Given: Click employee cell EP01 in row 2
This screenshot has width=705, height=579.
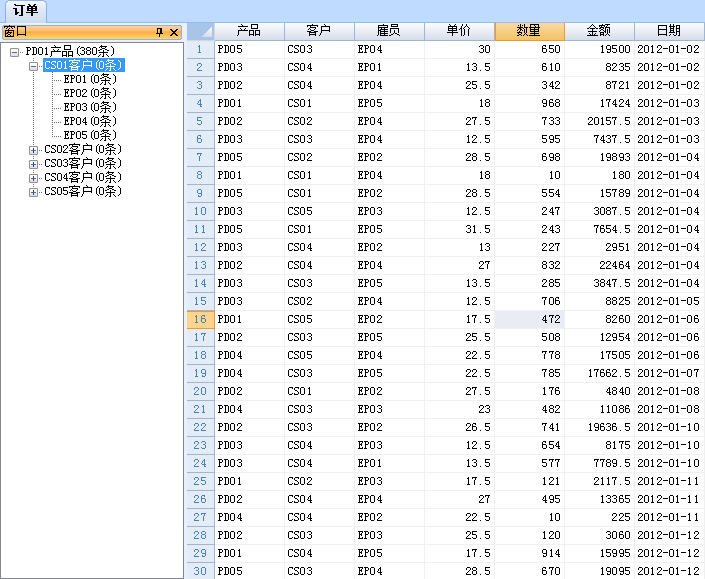Looking at the screenshot, I should coord(389,67).
